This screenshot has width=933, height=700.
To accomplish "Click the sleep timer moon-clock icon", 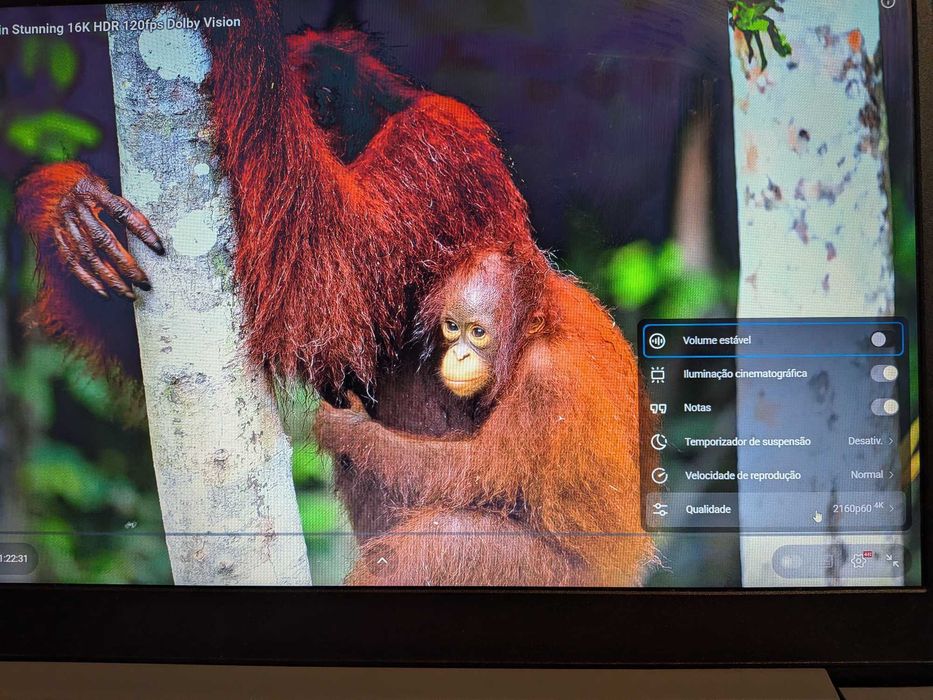I will point(659,442).
